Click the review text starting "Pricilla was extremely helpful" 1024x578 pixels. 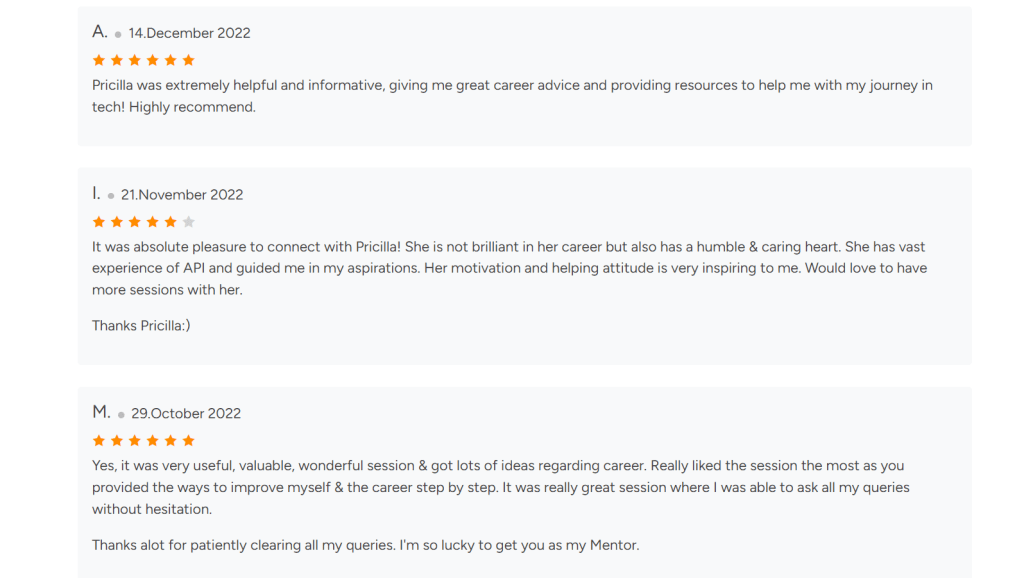click(x=512, y=96)
